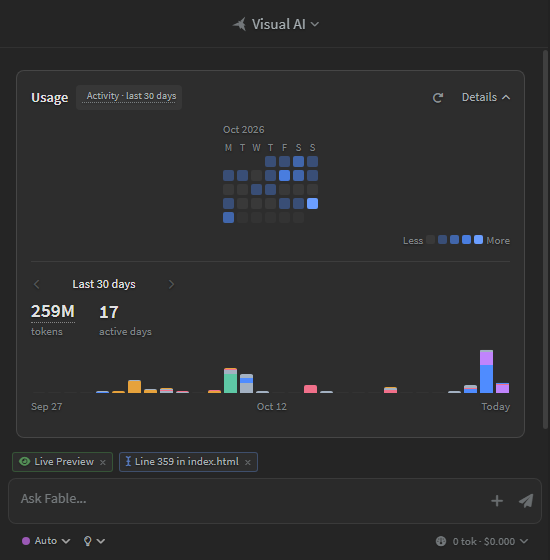Select the brightest heatmap cell on Sunday
The height and width of the screenshot is (560, 550).
point(312,204)
